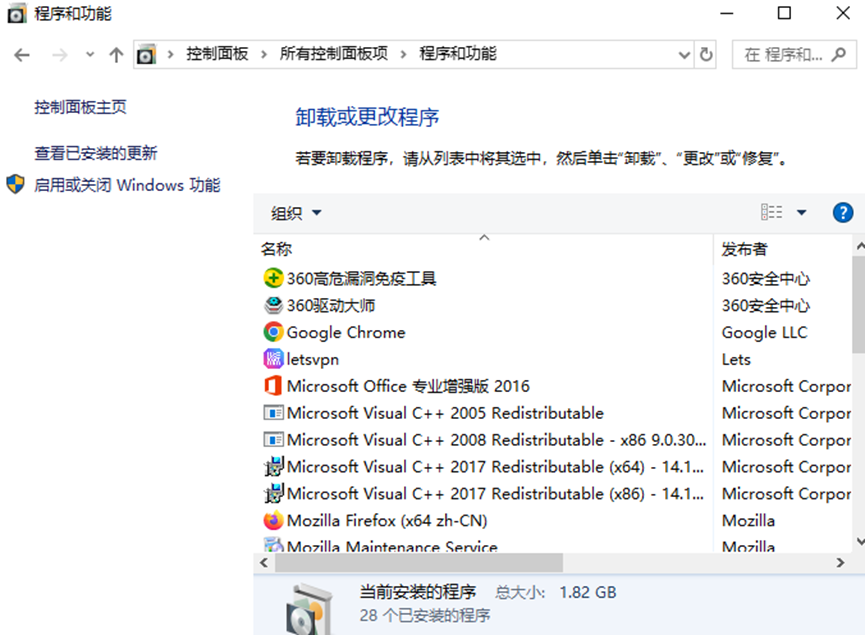Select Visual C++ 2008 Redistributable x86 name

pyautogui.click(x=496, y=440)
